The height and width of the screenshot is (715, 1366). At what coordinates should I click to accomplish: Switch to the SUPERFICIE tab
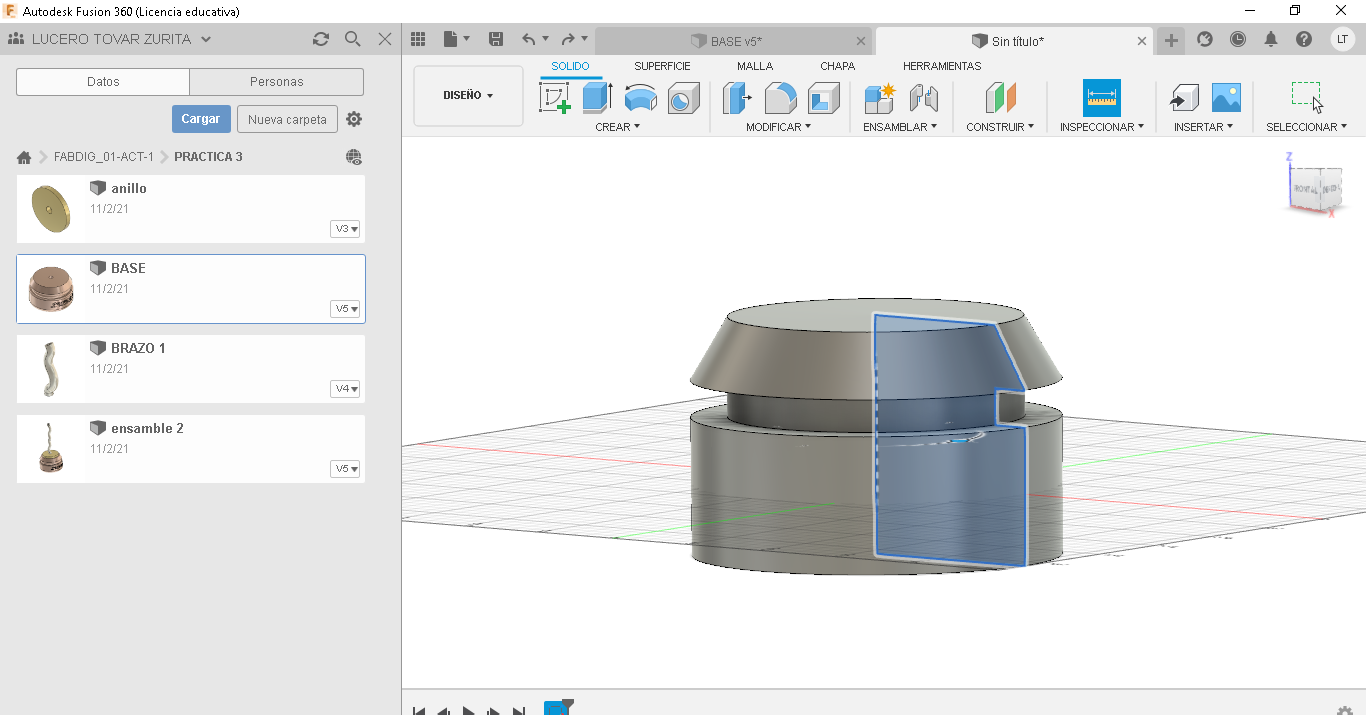pos(662,66)
